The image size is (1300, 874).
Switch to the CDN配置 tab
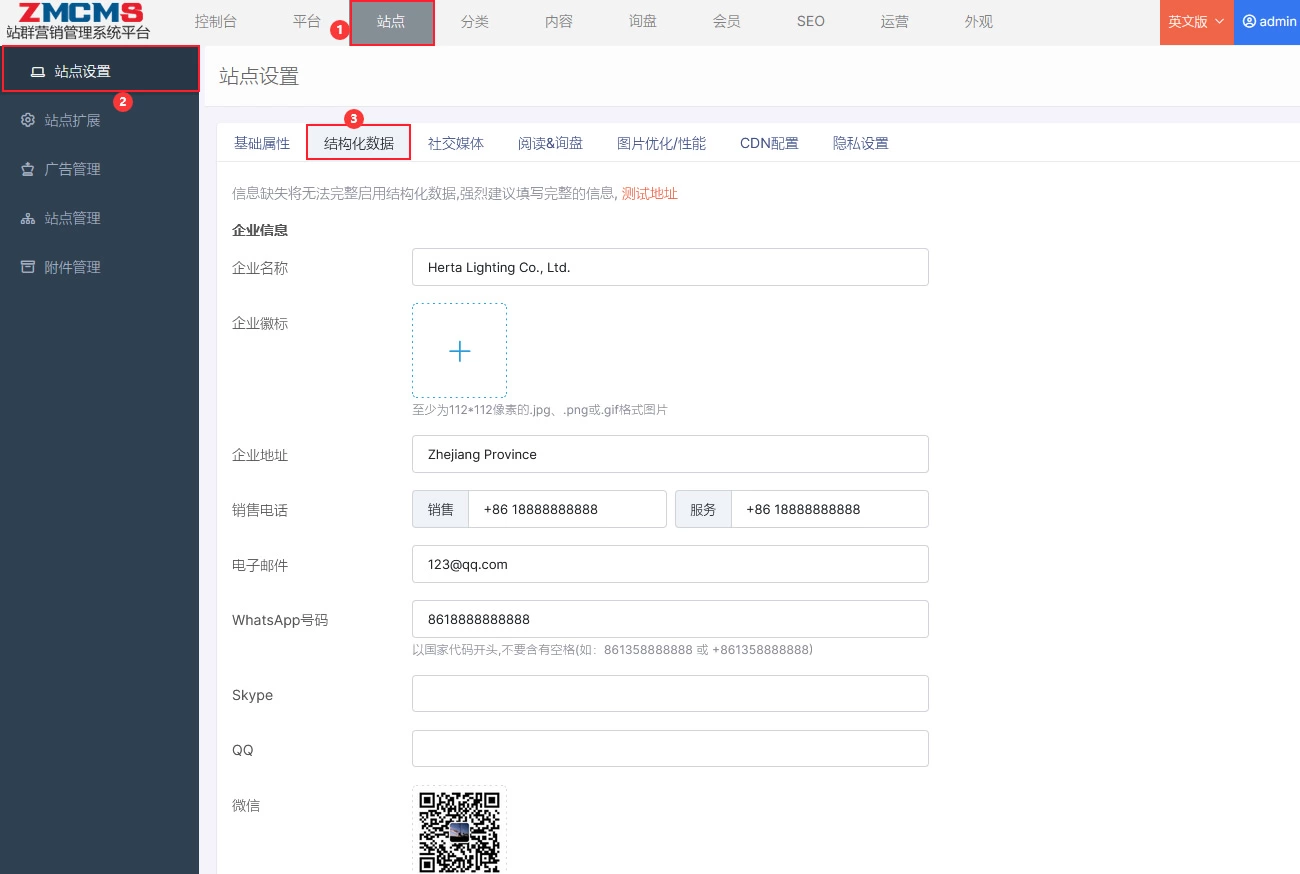(x=769, y=143)
